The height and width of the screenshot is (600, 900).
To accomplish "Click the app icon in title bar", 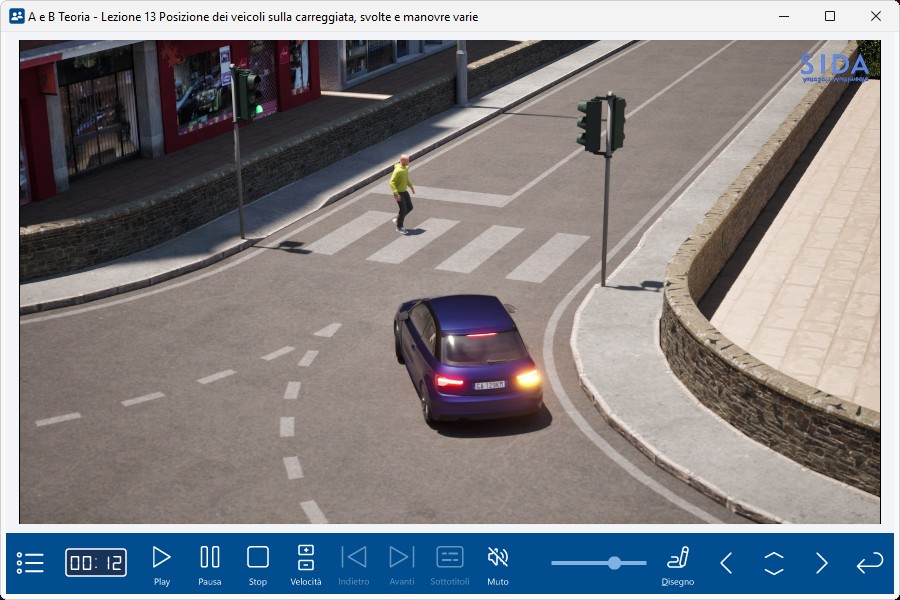I will (x=16, y=16).
